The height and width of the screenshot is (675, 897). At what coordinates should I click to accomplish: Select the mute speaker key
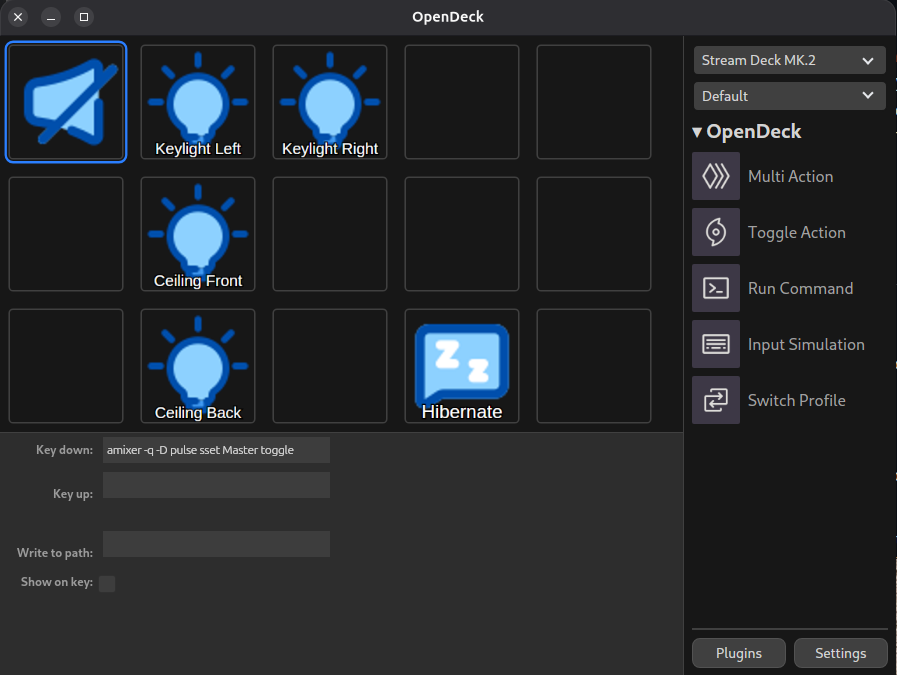click(x=66, y=101)
